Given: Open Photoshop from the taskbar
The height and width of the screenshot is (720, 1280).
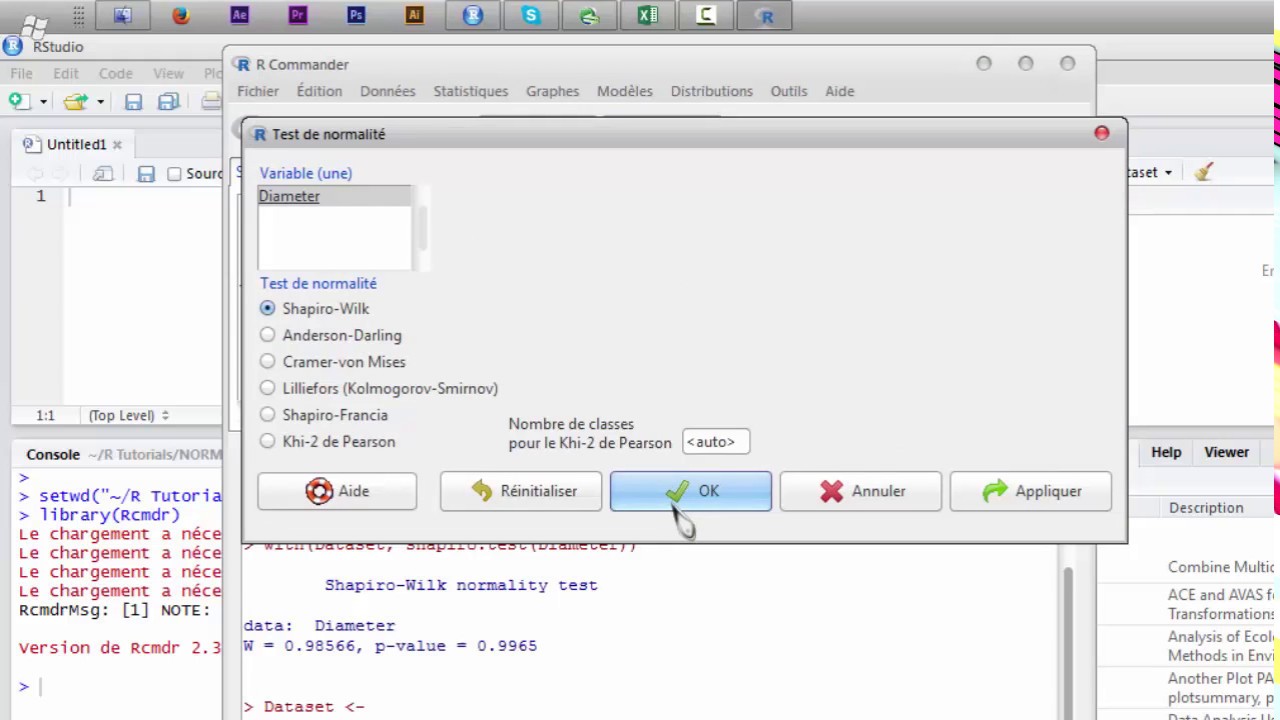Looking at the screenshot, I should coord(356,15).
